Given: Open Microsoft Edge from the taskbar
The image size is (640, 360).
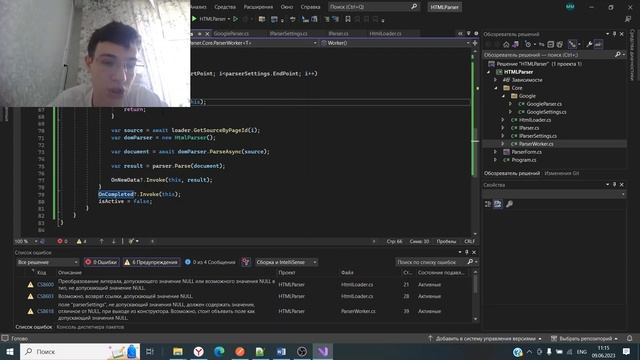Looking at the screenshot, I should coord(219,351).
